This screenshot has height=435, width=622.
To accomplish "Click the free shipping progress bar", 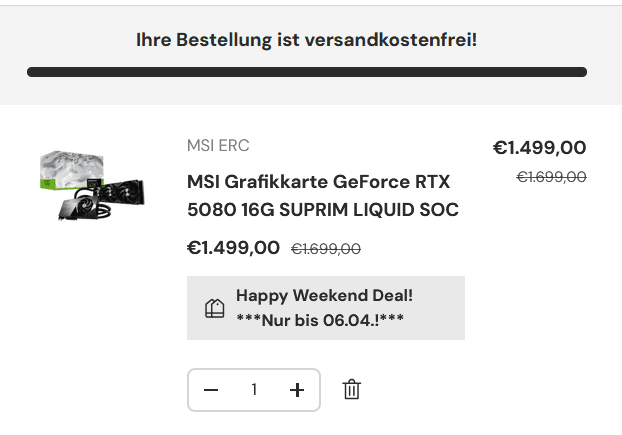I will coord(307,72).
